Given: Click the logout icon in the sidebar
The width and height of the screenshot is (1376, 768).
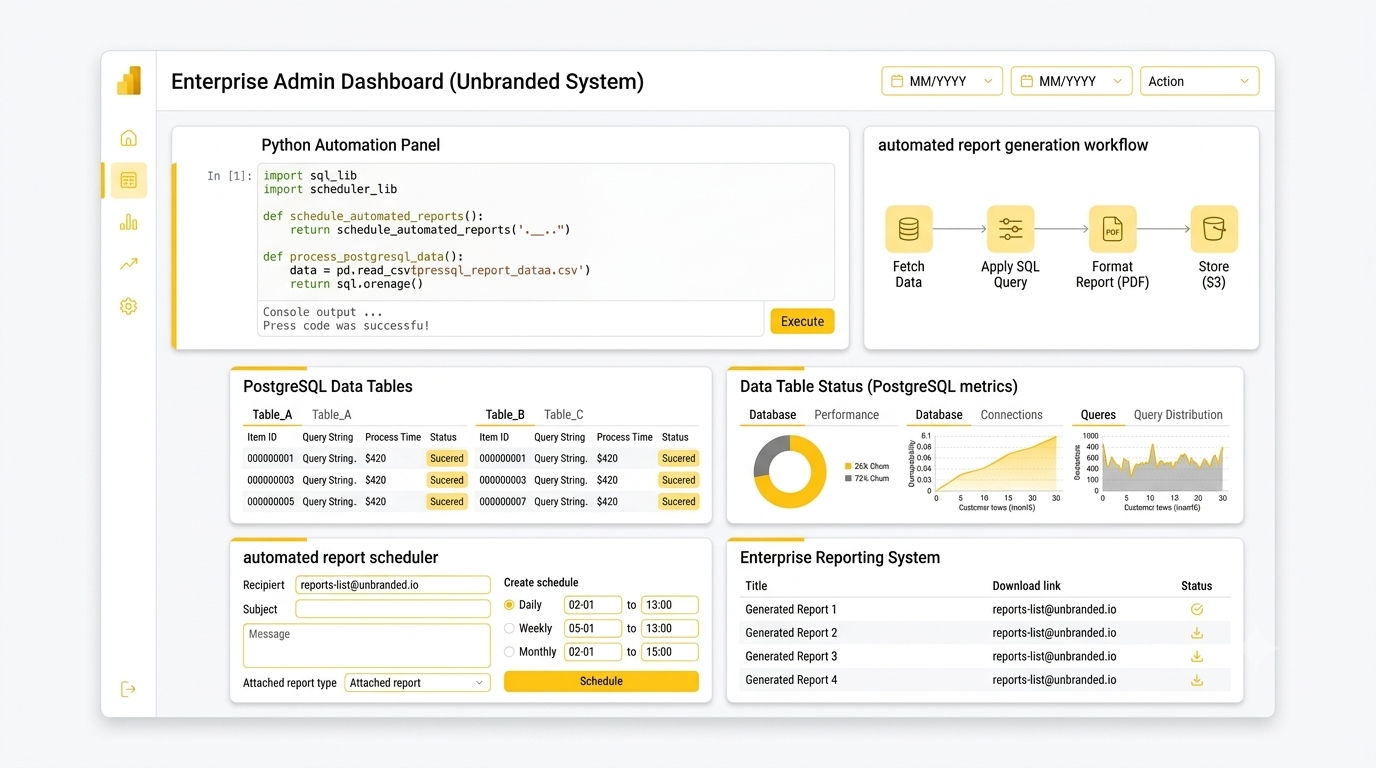Looking at the screenshot, I should pos(128,689).
